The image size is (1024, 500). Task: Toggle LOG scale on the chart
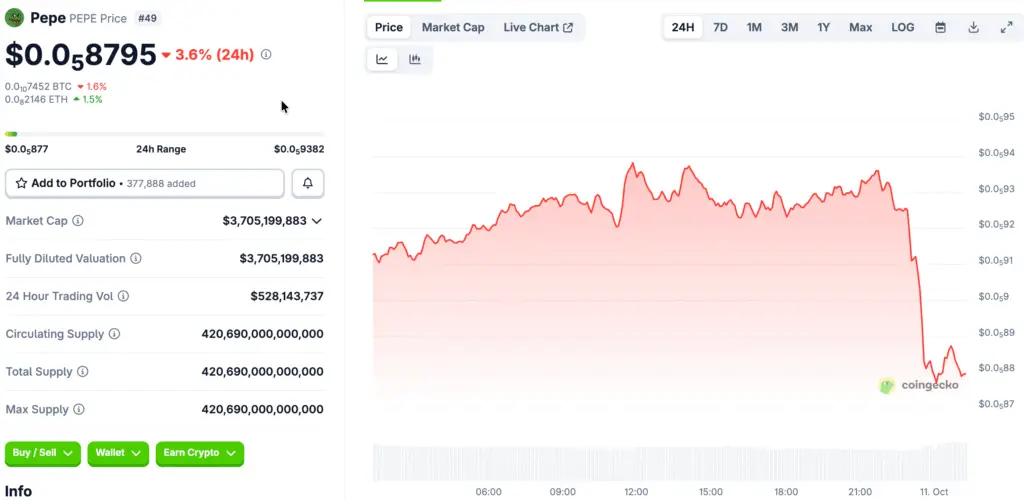(x=902, y=27)
